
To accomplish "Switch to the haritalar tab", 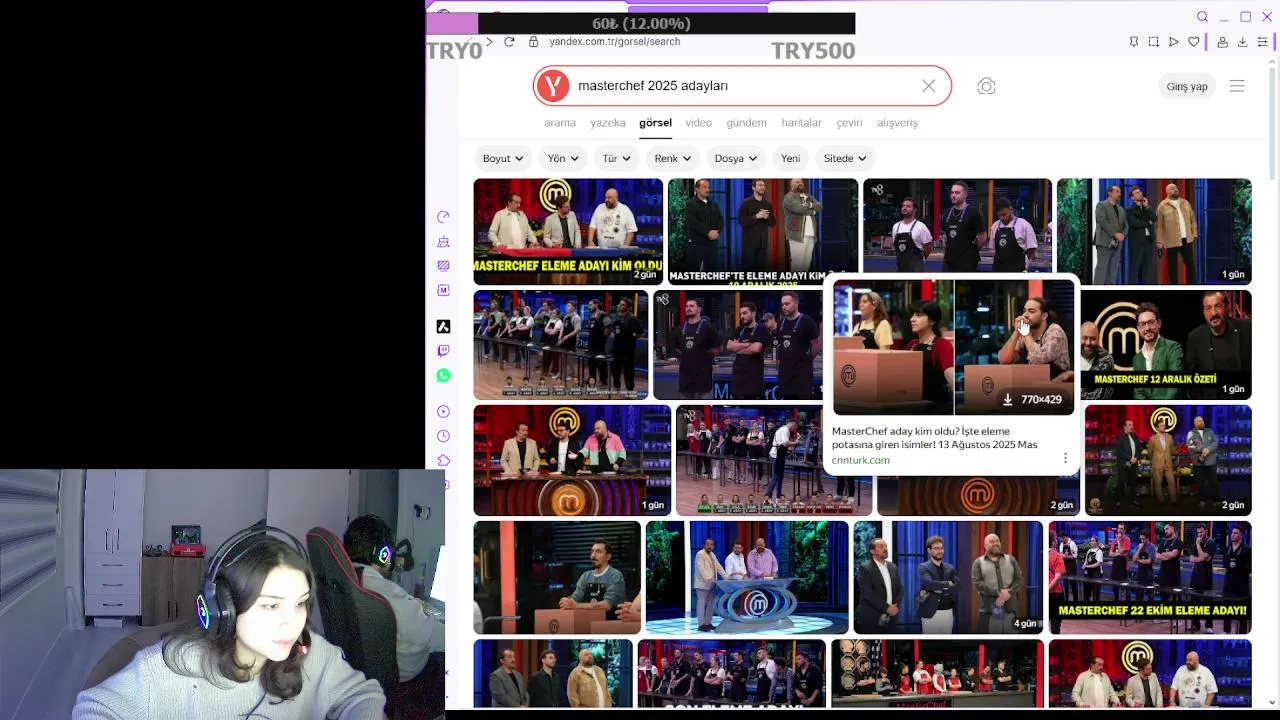I will [801, 123].
